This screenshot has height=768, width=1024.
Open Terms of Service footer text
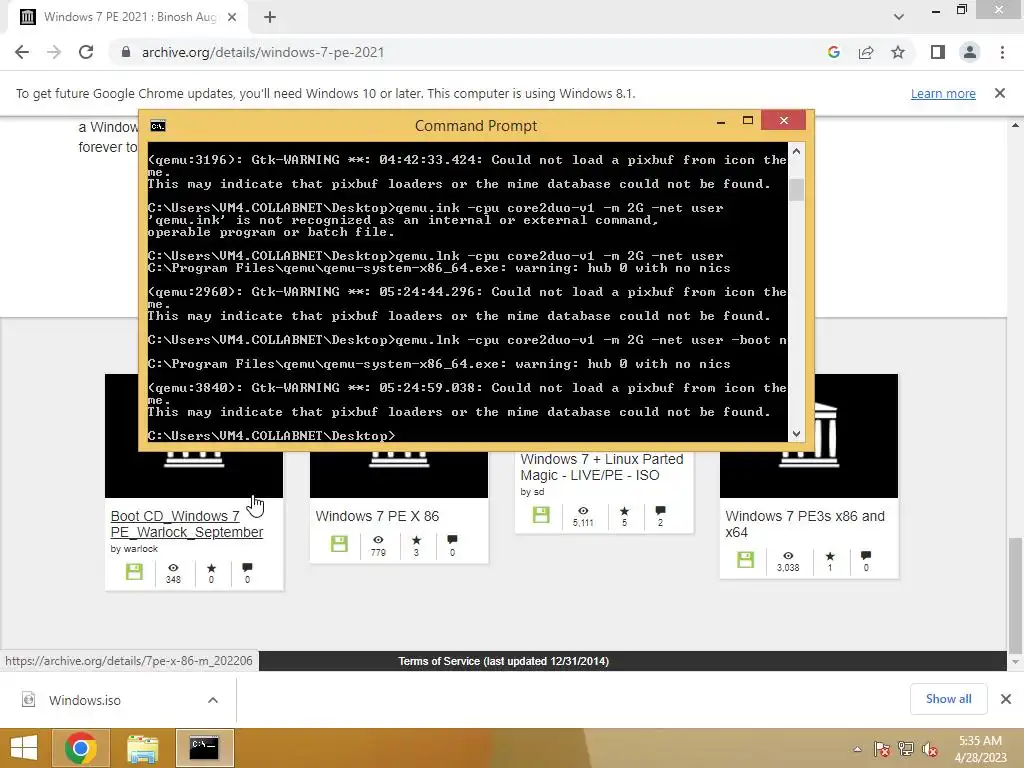coord(504,661)
